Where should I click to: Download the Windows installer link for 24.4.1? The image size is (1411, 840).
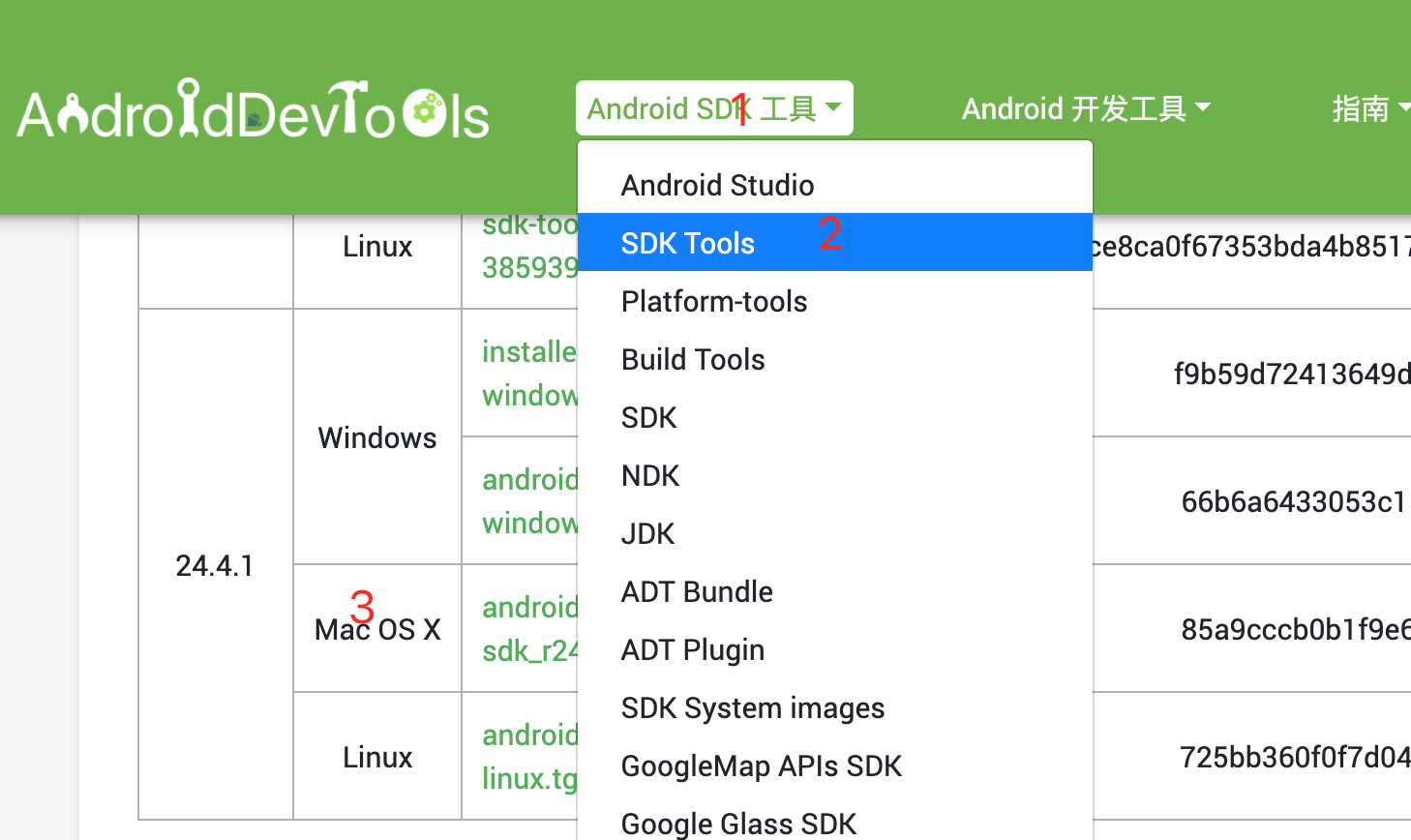pos(529,374)
